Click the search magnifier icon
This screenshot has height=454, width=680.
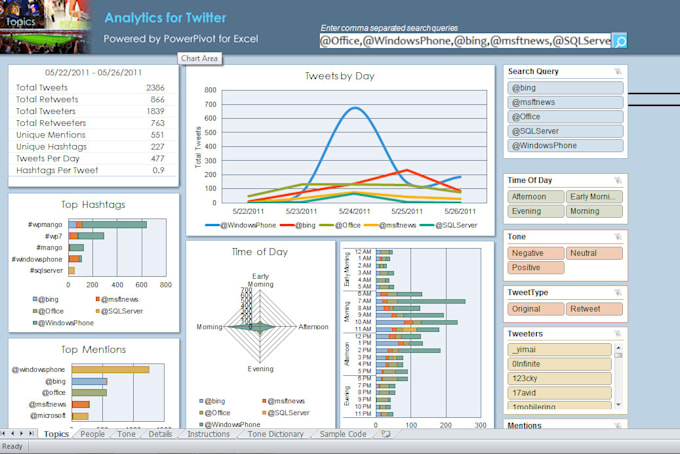620,41
